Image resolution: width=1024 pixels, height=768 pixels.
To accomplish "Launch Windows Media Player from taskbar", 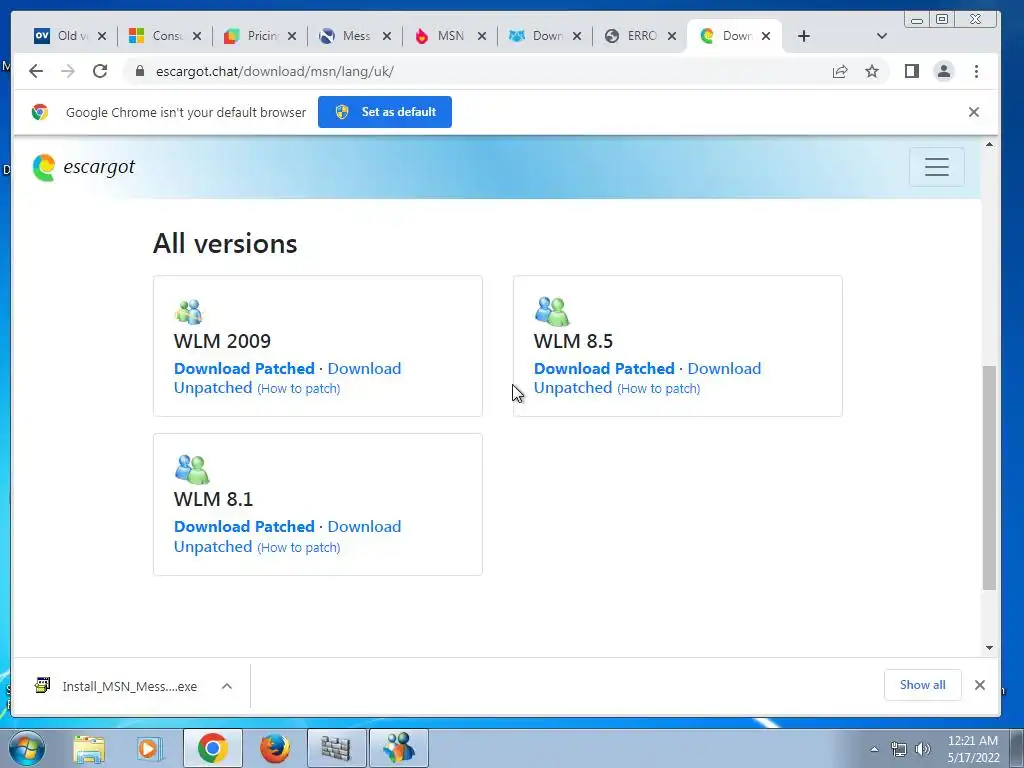I will (149, 748).
